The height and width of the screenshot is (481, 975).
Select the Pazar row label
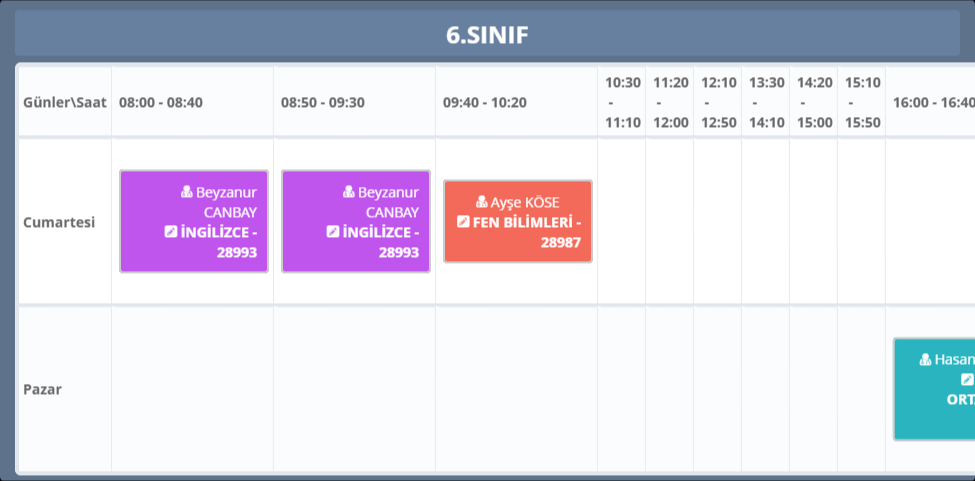point(43,389)
